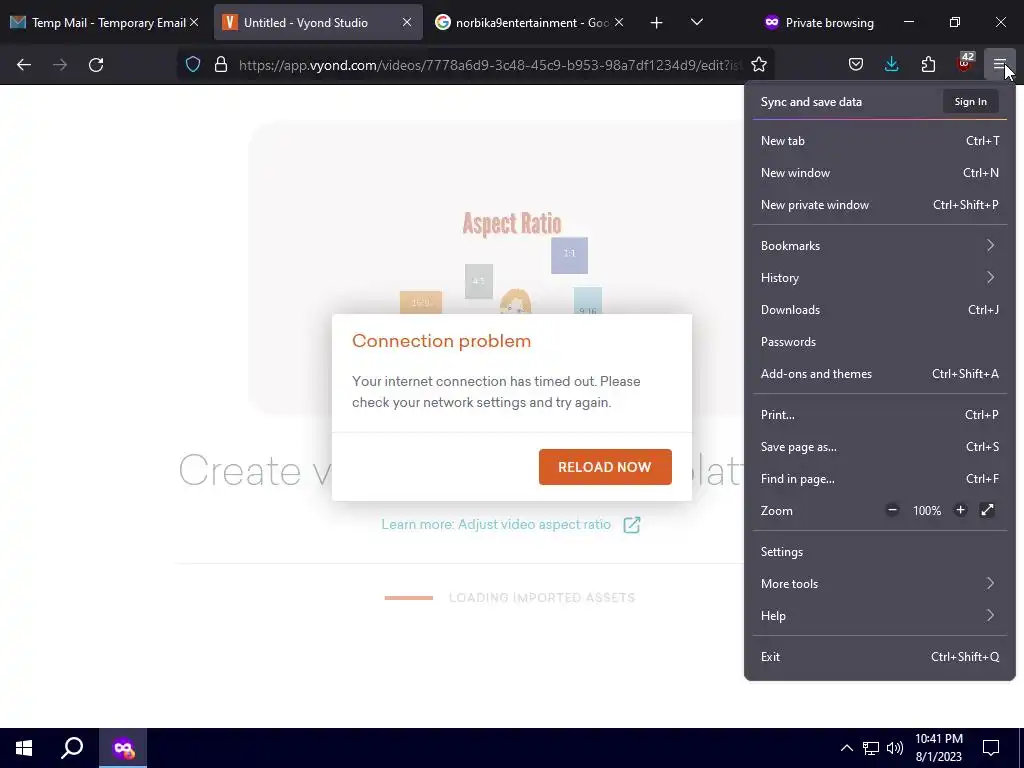Go back using the browser back arrow
1024x768 pixels.
[24, 65]
